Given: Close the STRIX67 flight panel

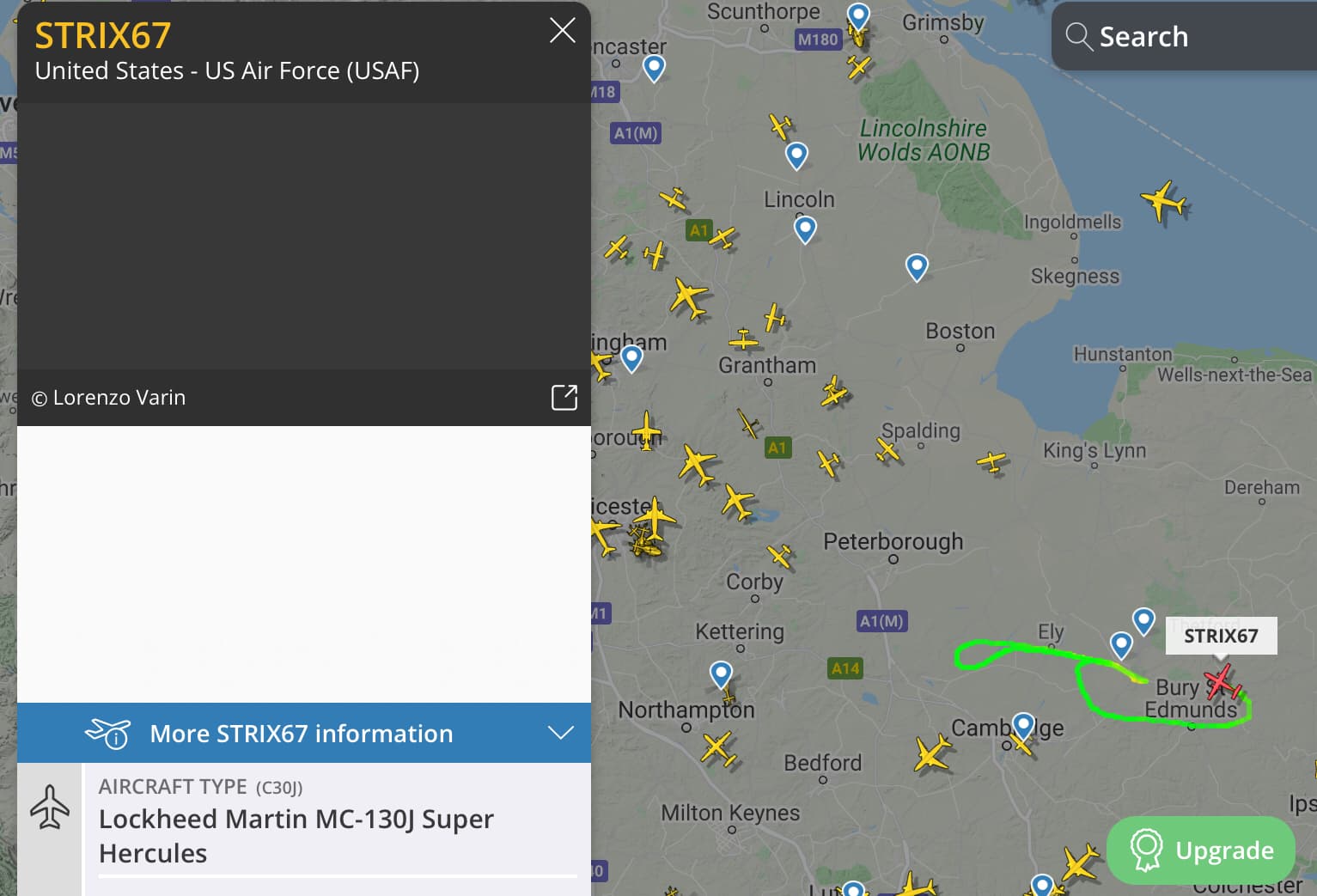Looking at the screenshot, I should click(x=562, y=31).
